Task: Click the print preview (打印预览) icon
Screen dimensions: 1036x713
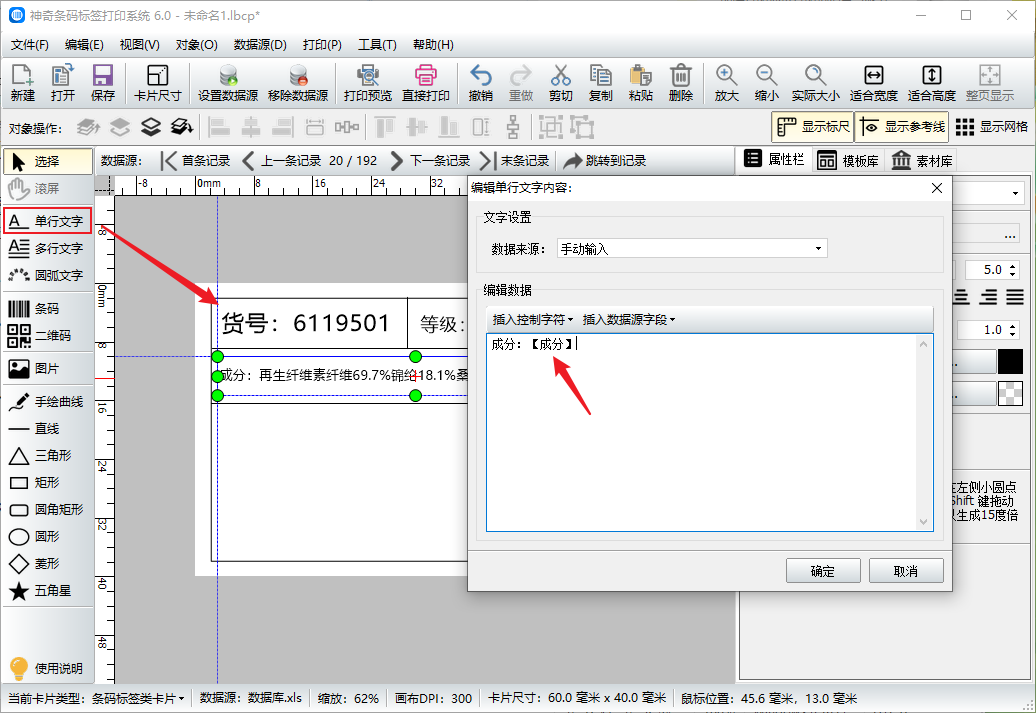Action: (x=367, y=83)
